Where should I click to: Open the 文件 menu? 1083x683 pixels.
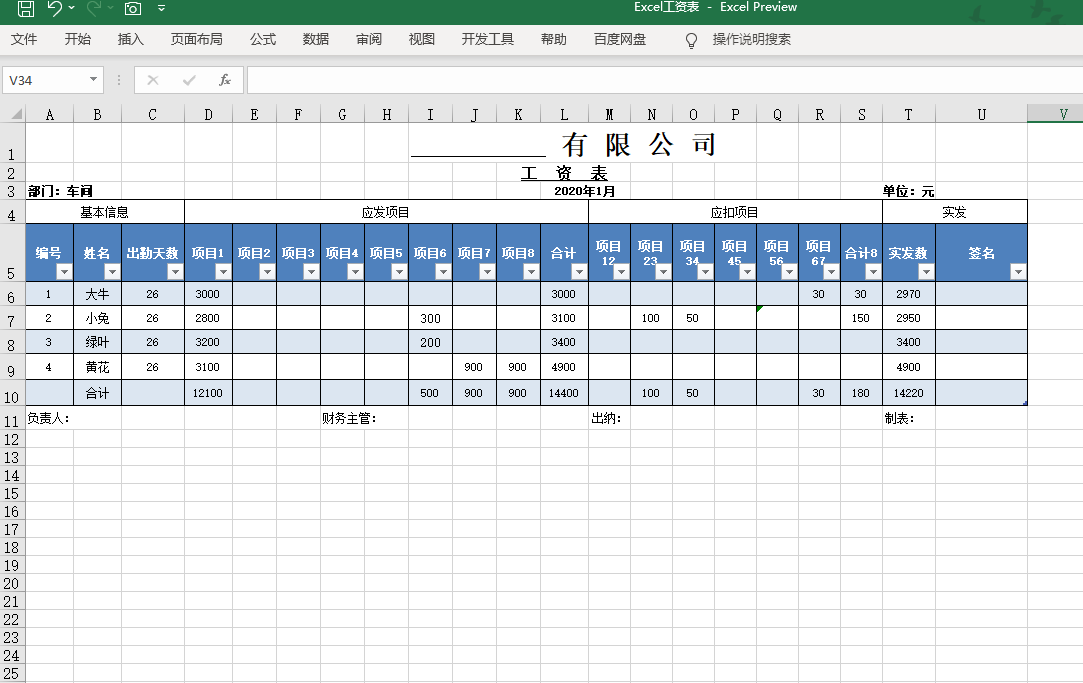[x=24, y=39]
